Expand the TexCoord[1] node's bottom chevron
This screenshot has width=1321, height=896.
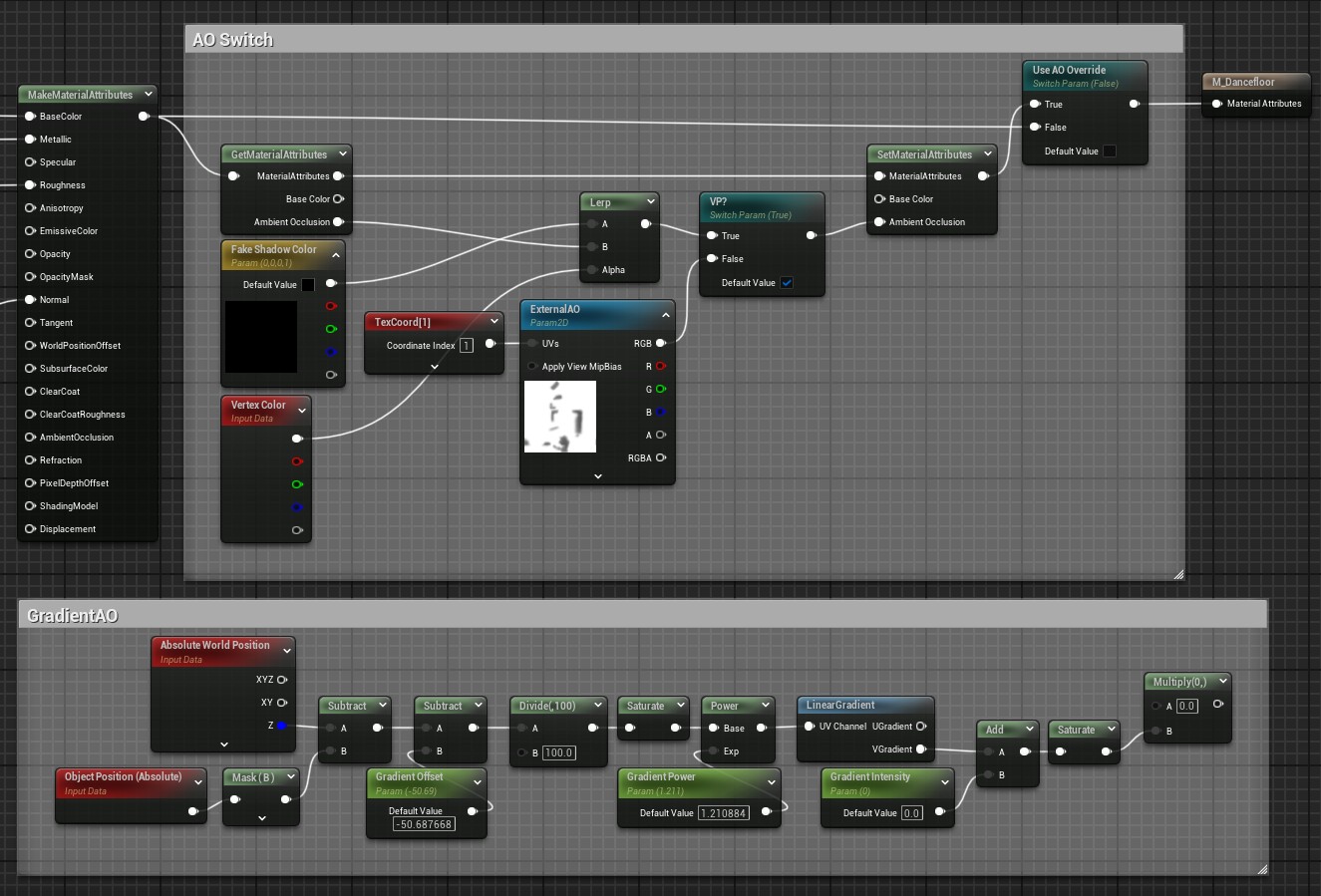[435, 367]
